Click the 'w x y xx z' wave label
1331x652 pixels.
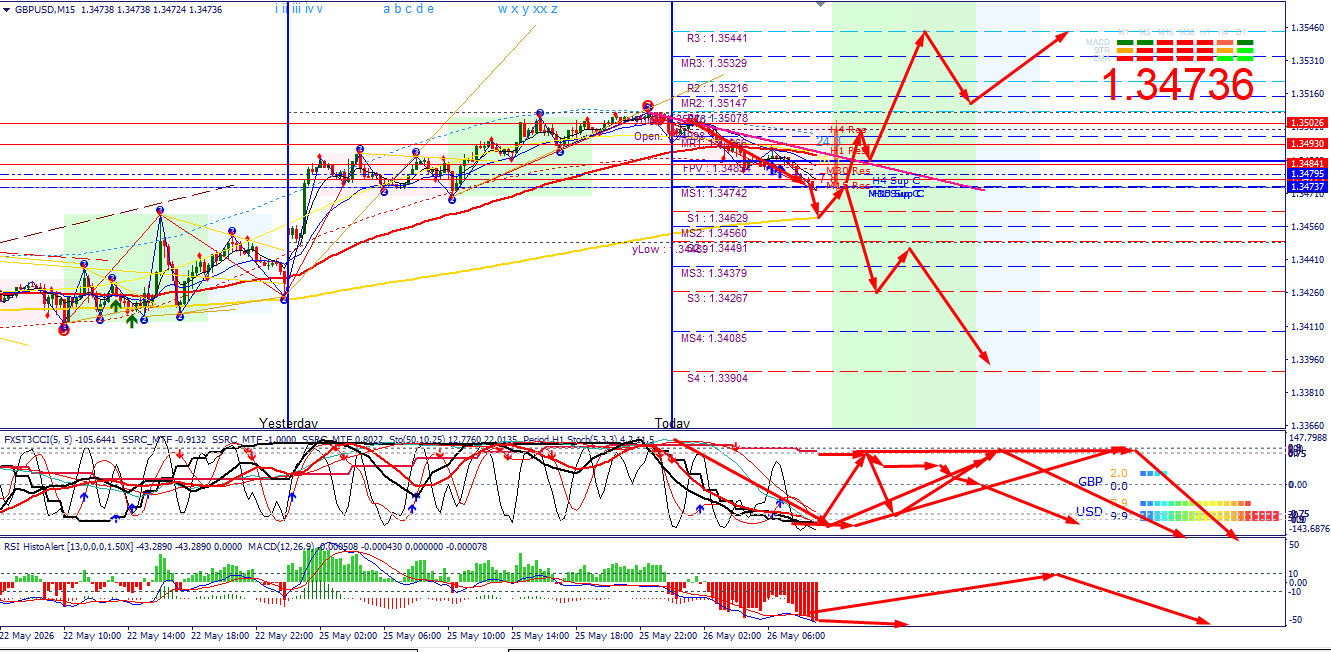528,9
